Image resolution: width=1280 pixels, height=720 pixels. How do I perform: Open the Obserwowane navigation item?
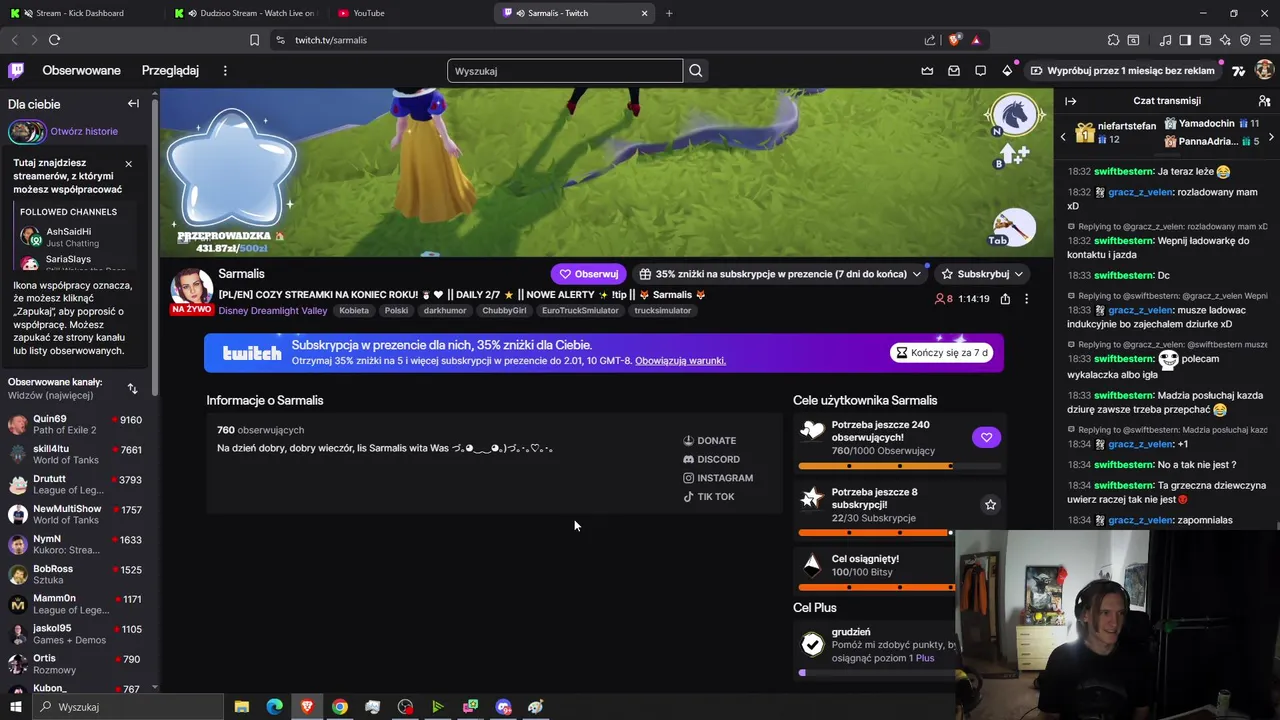(81, 71)
